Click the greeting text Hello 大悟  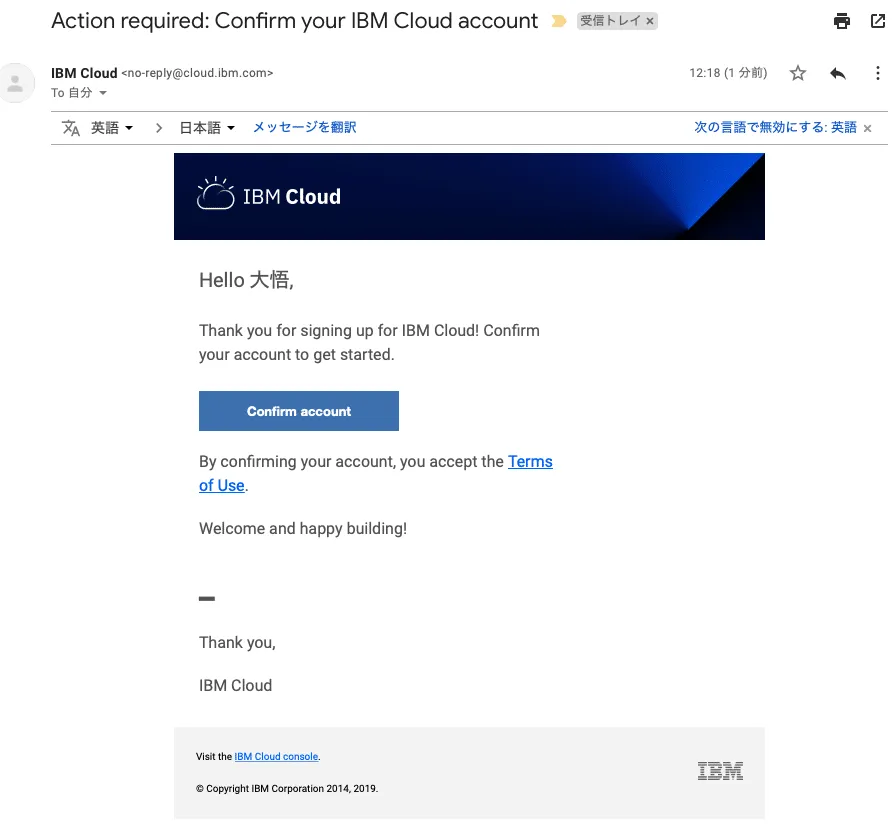[246, 280]
